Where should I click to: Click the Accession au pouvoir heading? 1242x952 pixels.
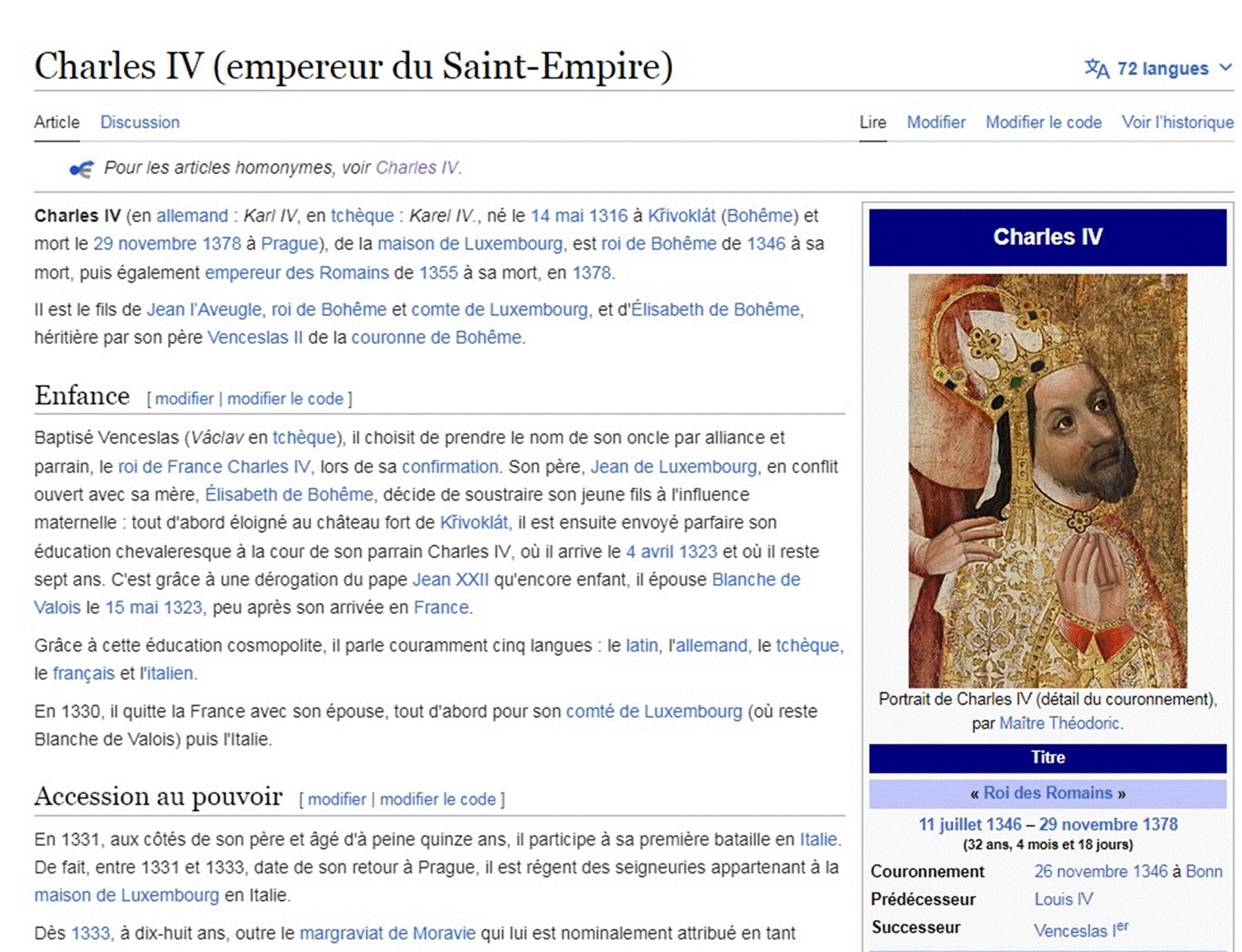point(158,797)
